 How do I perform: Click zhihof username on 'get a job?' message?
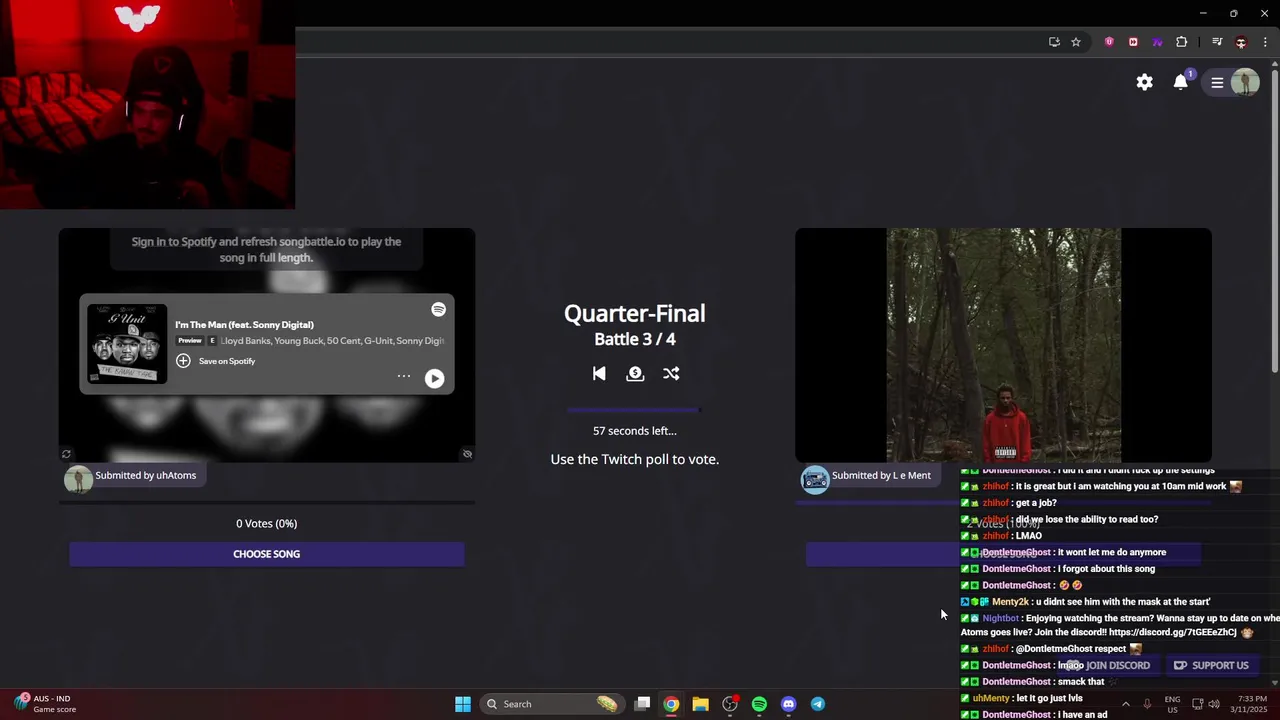coord(995,503)
